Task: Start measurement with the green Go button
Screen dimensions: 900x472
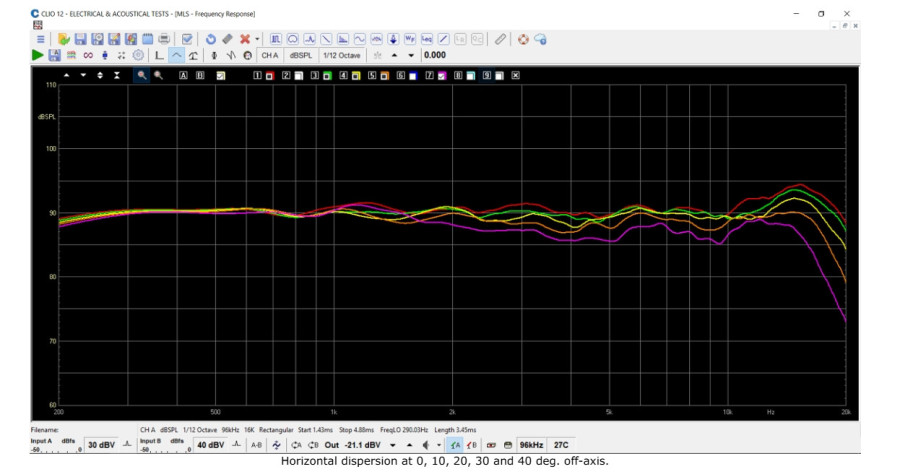Action: [x=38, y=55]
